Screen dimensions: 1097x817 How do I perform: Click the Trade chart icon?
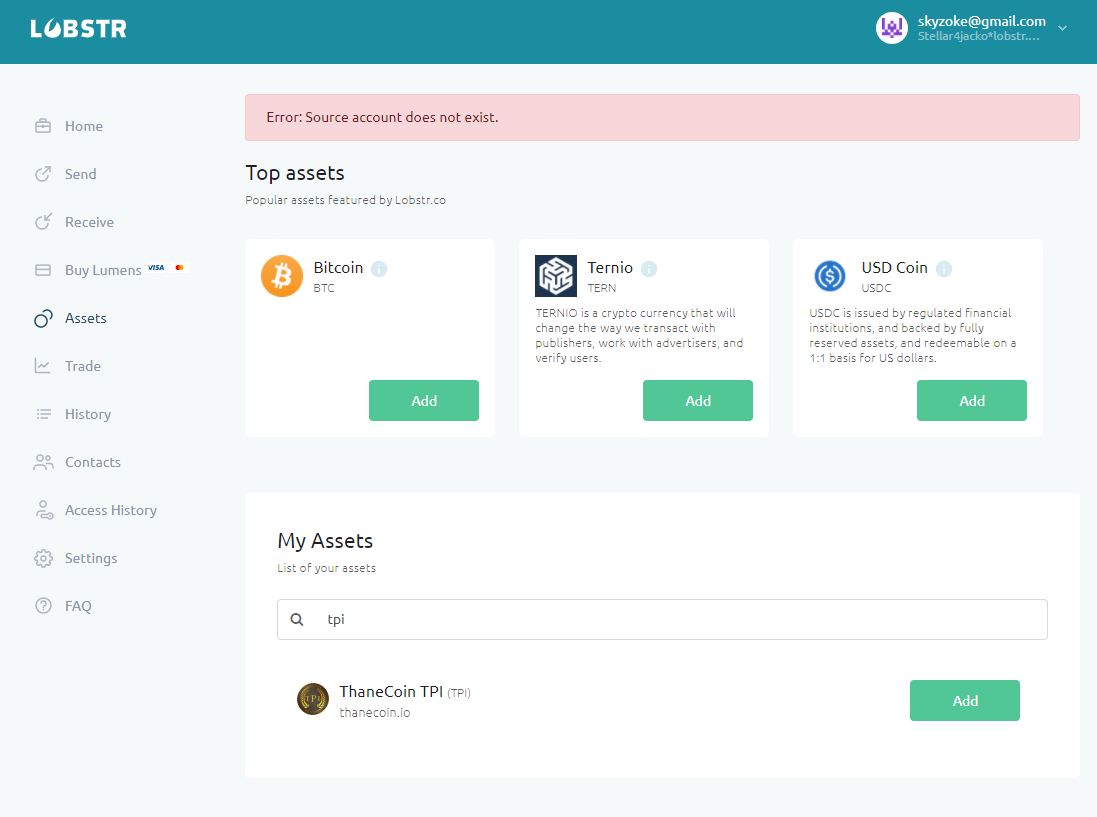point(43,366)
